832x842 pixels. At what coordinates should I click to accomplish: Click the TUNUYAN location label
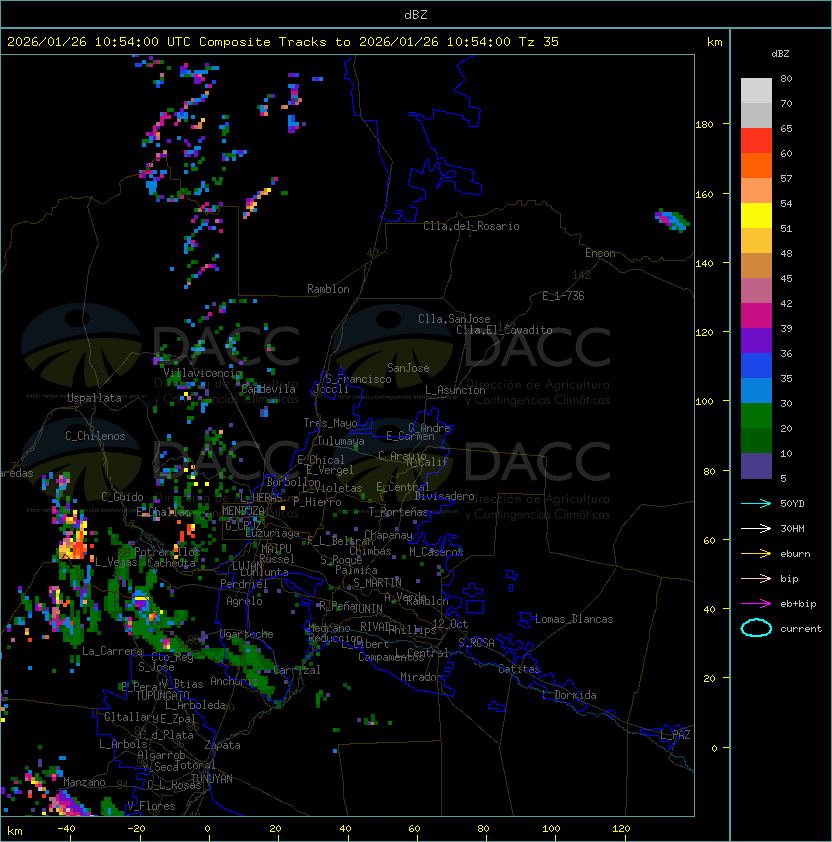click(212, 779)
